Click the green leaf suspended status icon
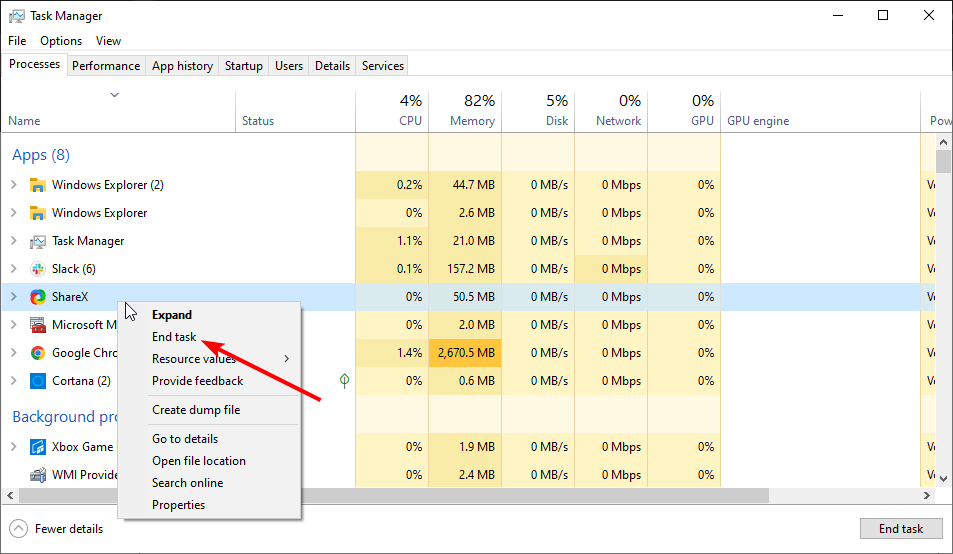This screenshot has width=953, height=554. [345, 381]
